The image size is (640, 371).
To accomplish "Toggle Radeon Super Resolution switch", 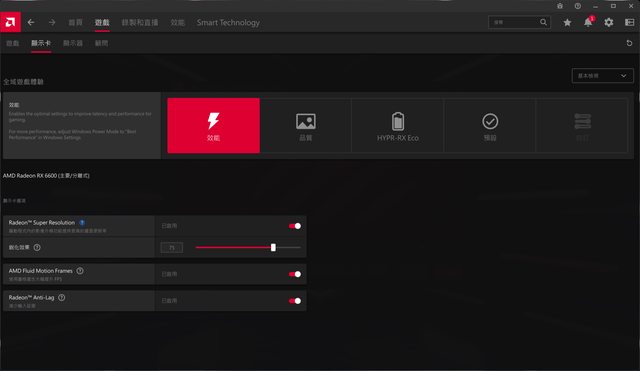I will pyautogui.click(x=295, y=226).
